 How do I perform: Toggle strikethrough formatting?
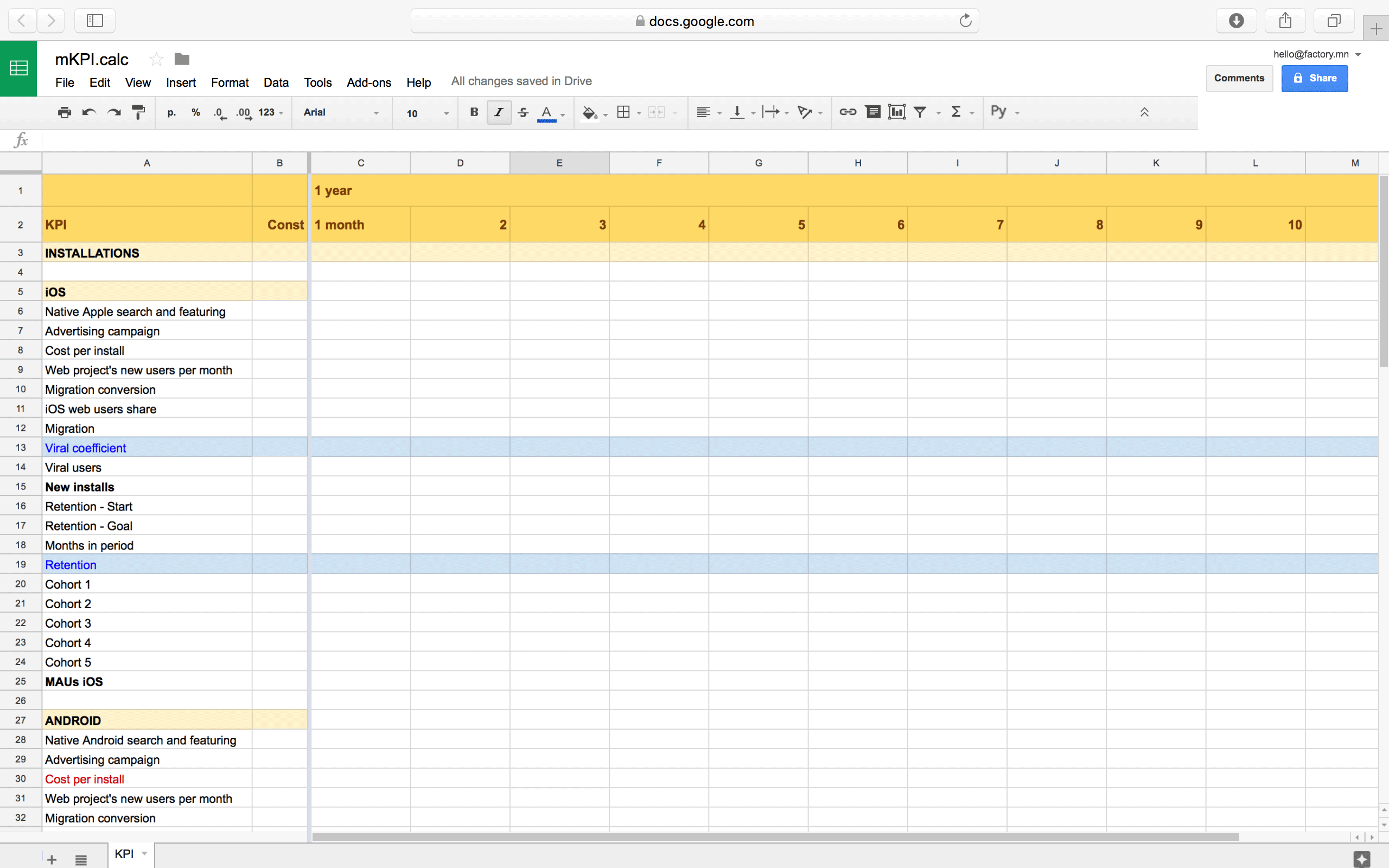[523, 112]
